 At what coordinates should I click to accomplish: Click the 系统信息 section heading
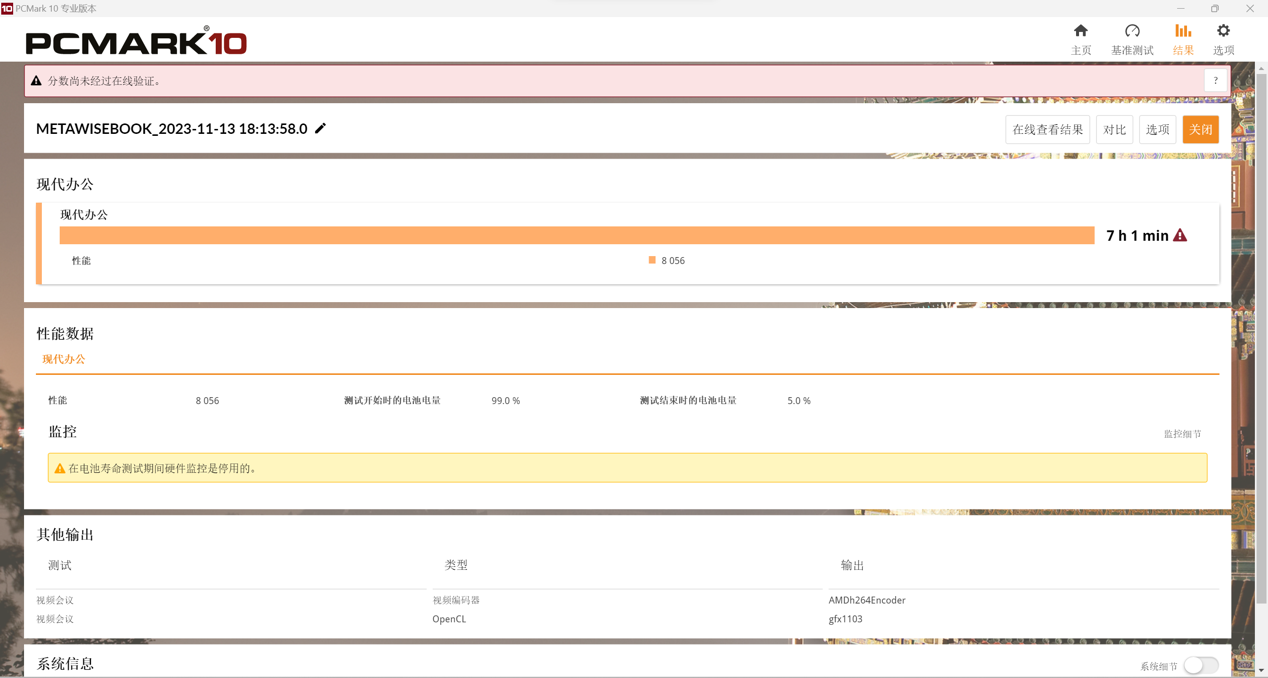coord(65,664)
